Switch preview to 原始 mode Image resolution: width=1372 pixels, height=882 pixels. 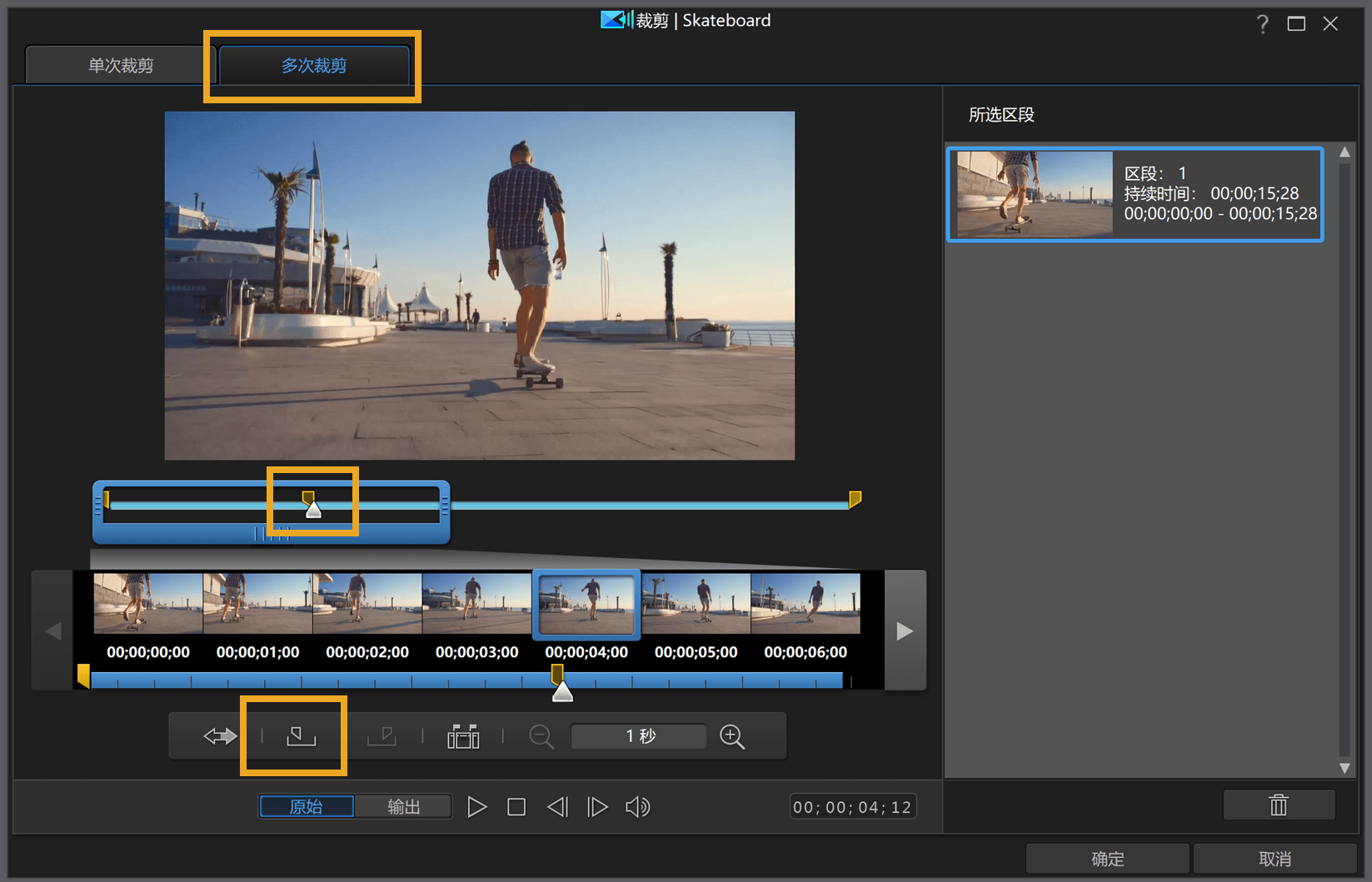306,806
